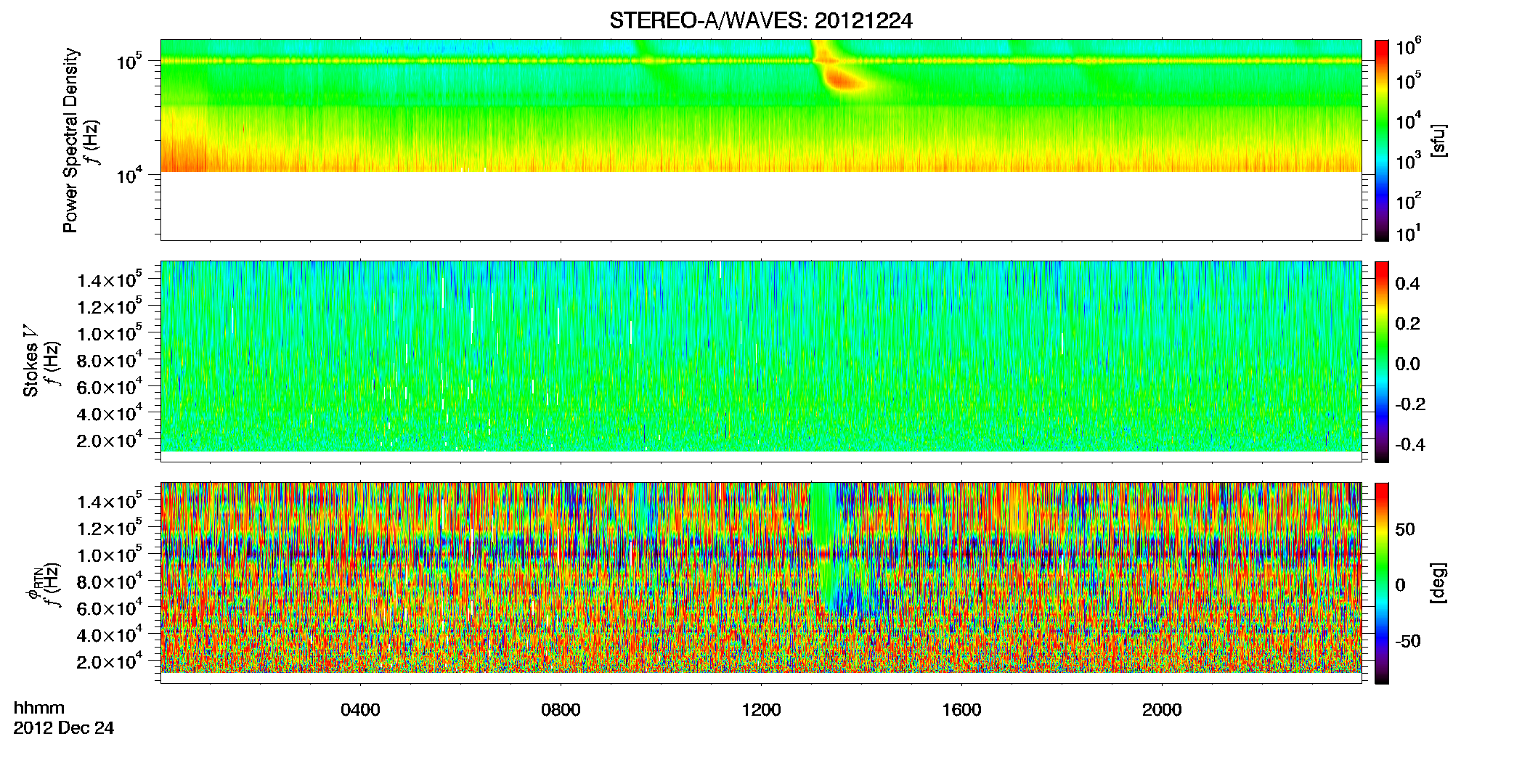This screenshot has height=784, width=1522.
Task: Click the -0.2 label on the Stokes V color bar
Action: [x=1410, y=404]
